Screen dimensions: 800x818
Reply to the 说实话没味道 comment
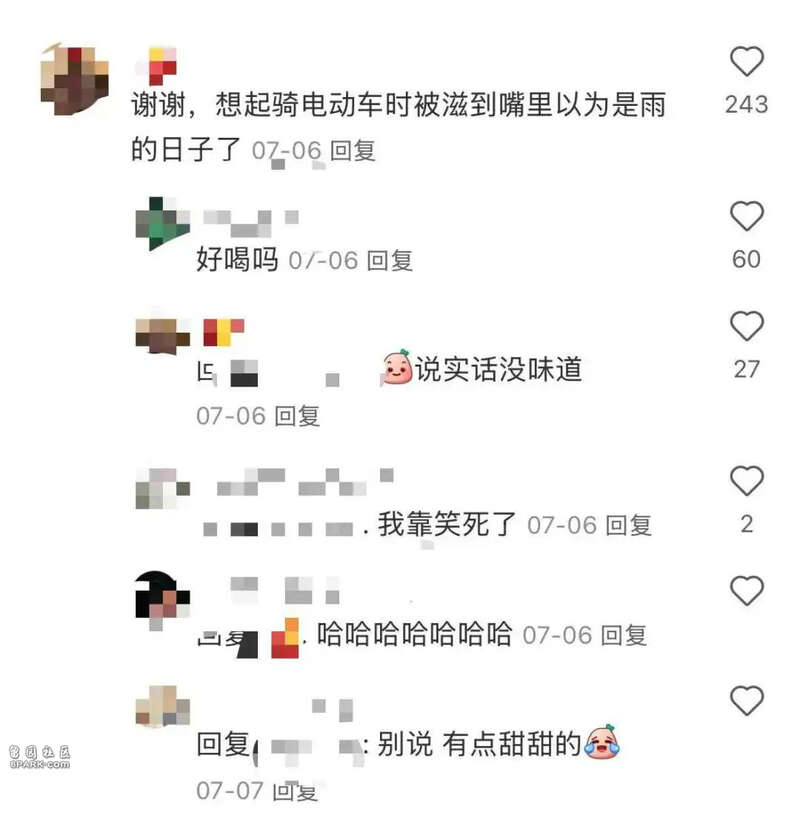click(x=297, y=416)
